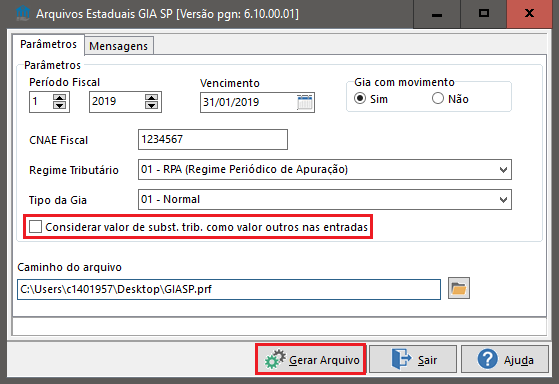Click the Vencimento date text 31/01/2019
Screen dimensions: 559x384
tap(231, 102)
